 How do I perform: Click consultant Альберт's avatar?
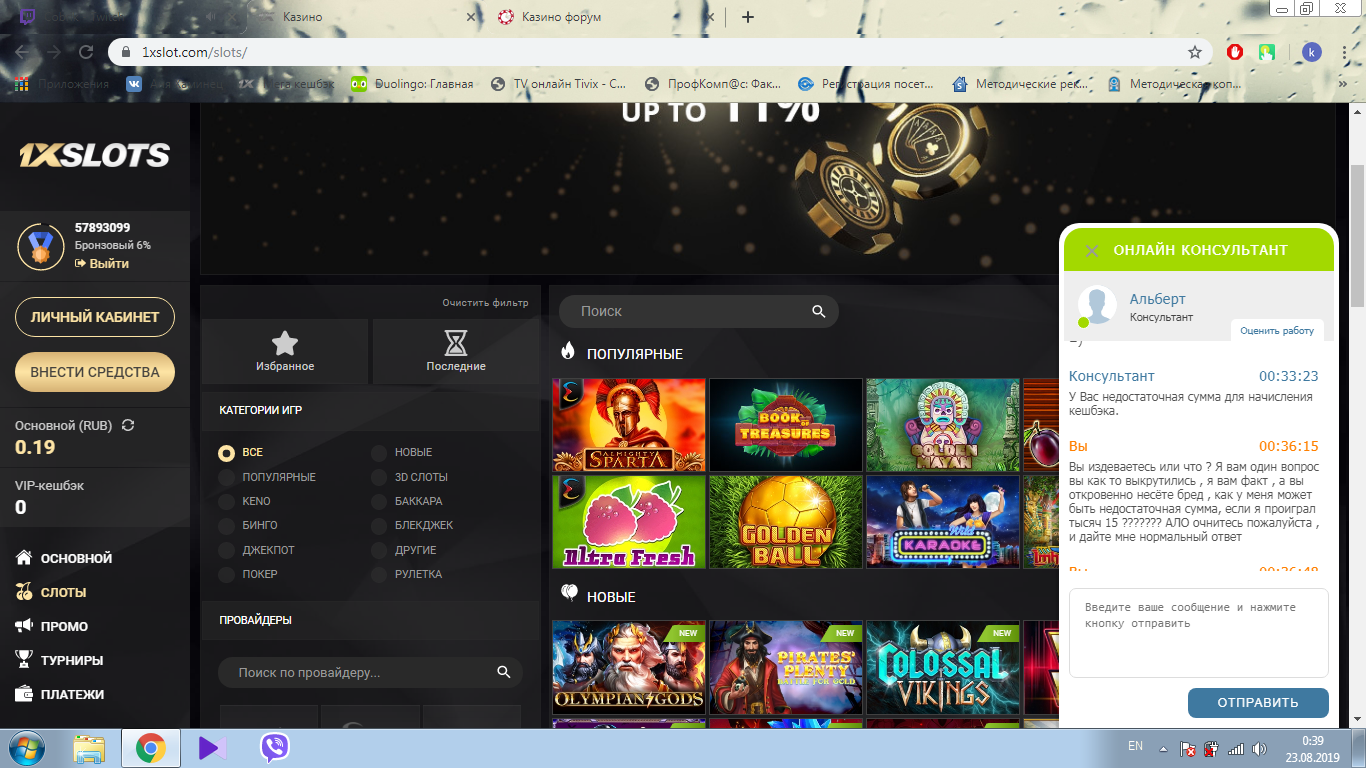(x=1097, y=306)
